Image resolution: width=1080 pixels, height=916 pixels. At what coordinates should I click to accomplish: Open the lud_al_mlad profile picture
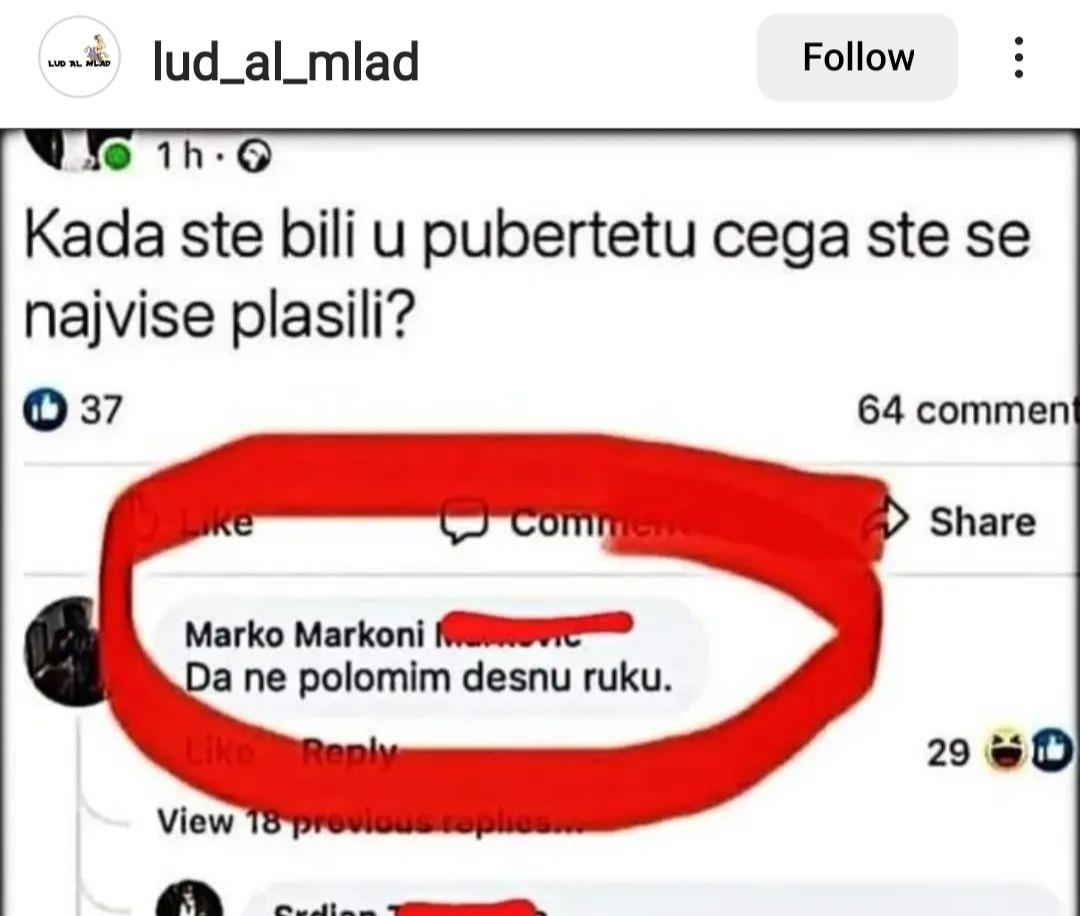[79, 57]
